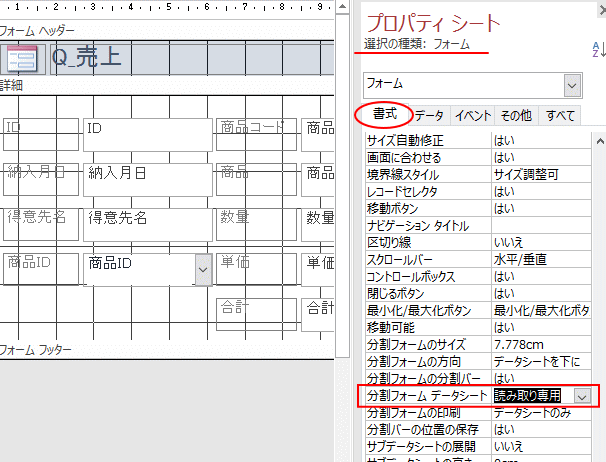Click the ナビゲーション タイトル empty value field
606x462 pixels.
pos(541,225)
